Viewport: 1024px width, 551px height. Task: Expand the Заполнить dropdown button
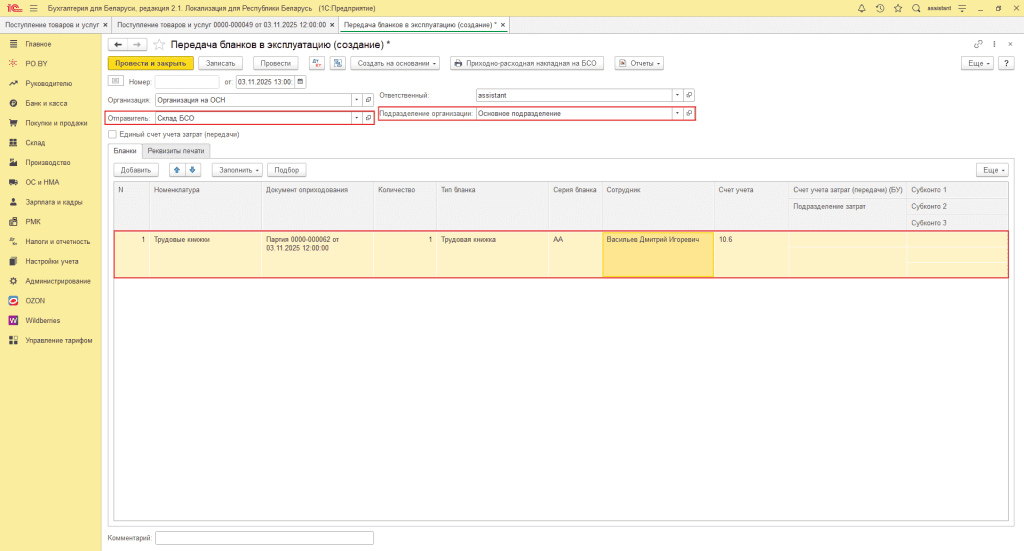pos(237,170)
